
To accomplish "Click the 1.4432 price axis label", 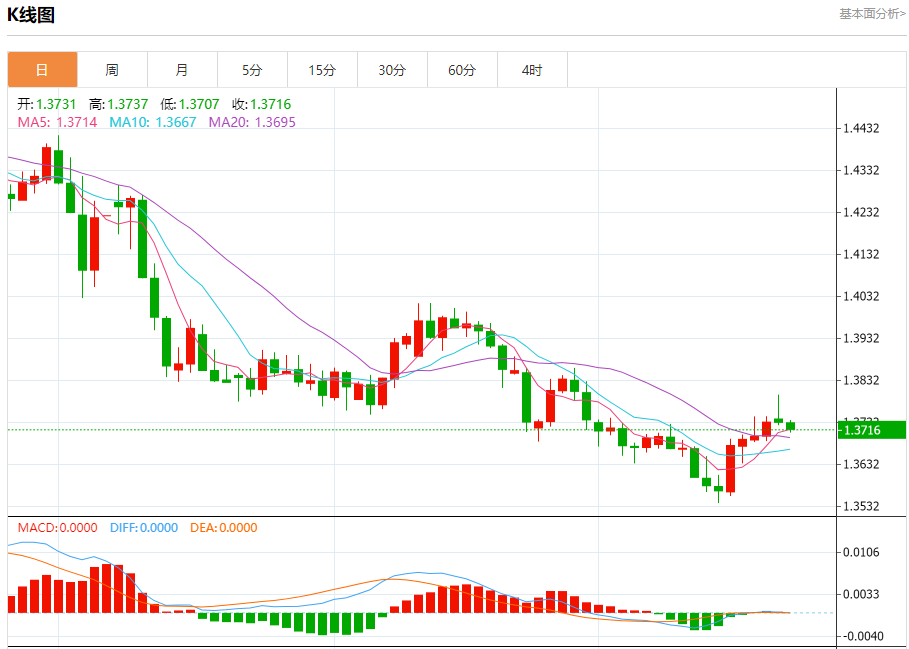I will pos(862,128).
